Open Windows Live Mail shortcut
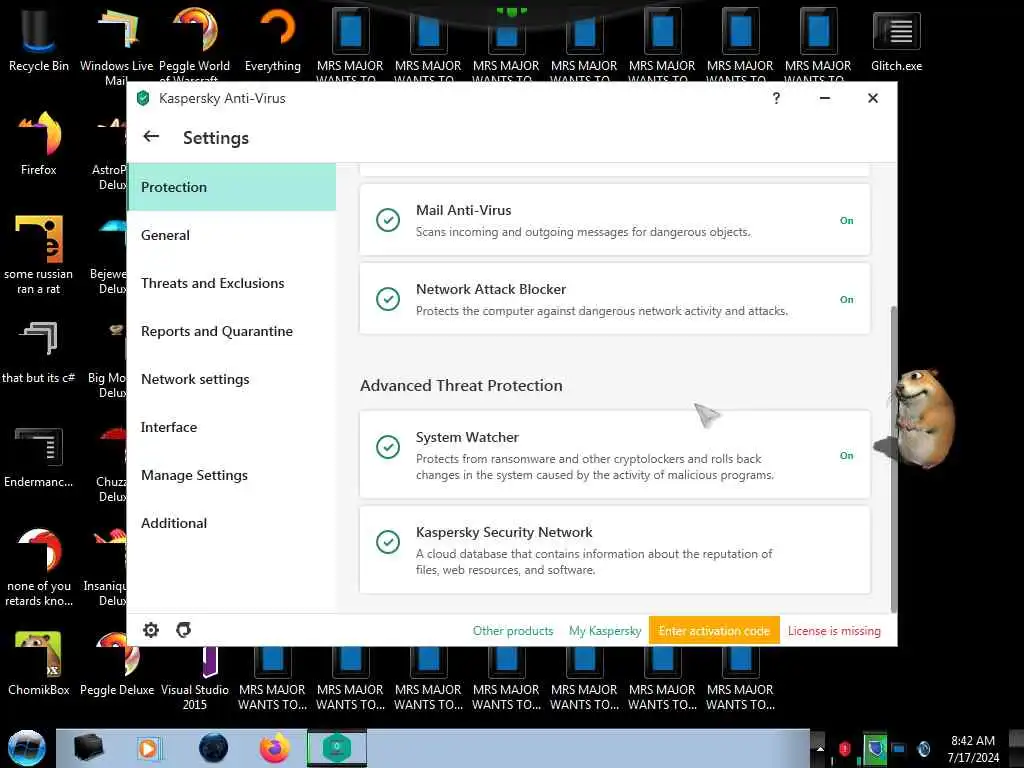Screen dimensions: 1024x768 pos(116,40)
